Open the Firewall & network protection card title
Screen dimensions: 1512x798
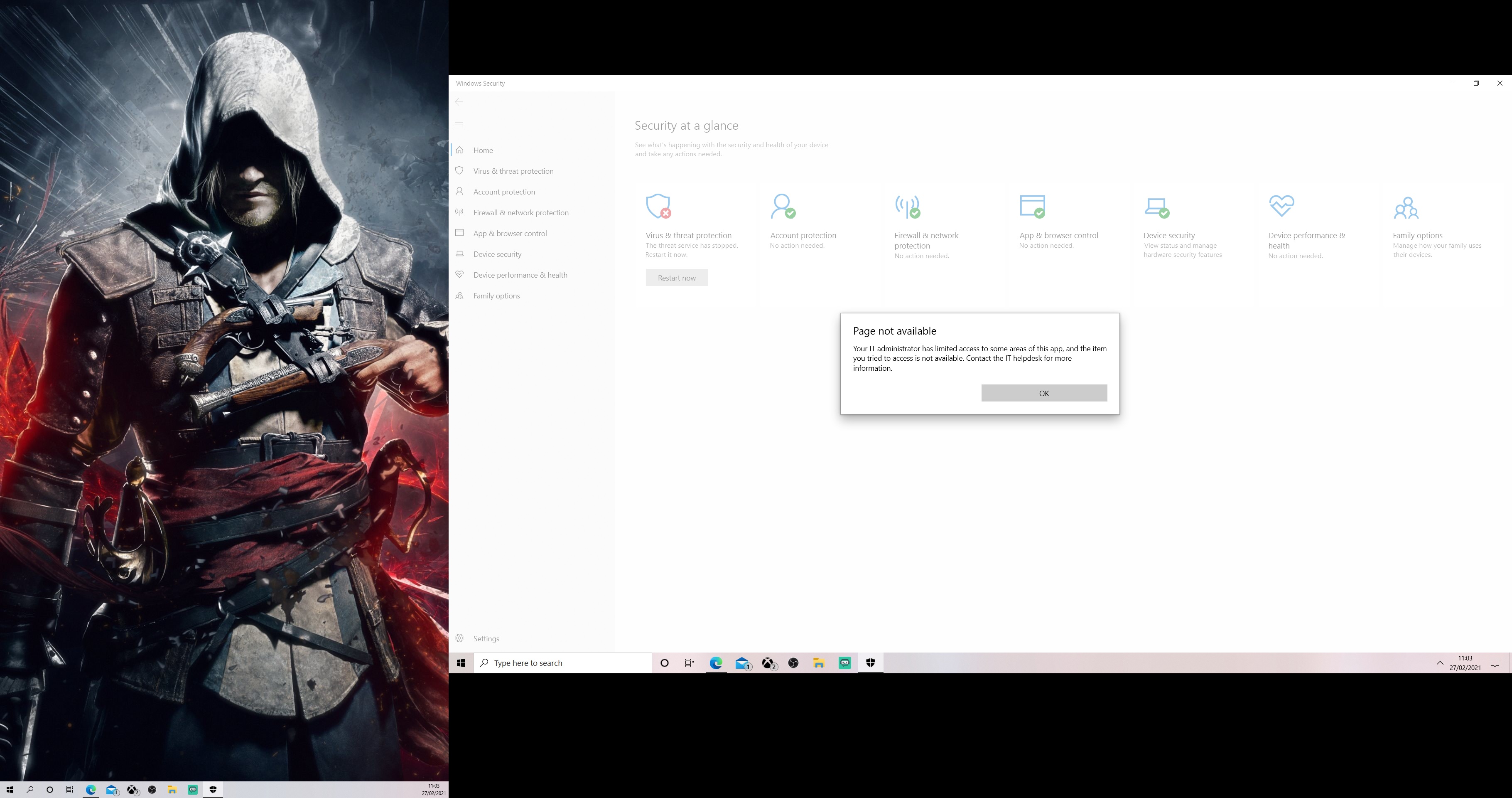click(926, 241)
